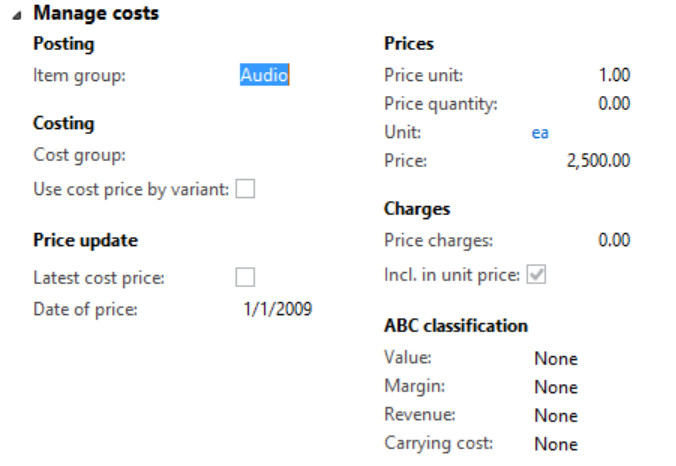The width and height of the screenshot is (676, 466).
Task: Select the Date of price field
Action: tap(277, 308)
